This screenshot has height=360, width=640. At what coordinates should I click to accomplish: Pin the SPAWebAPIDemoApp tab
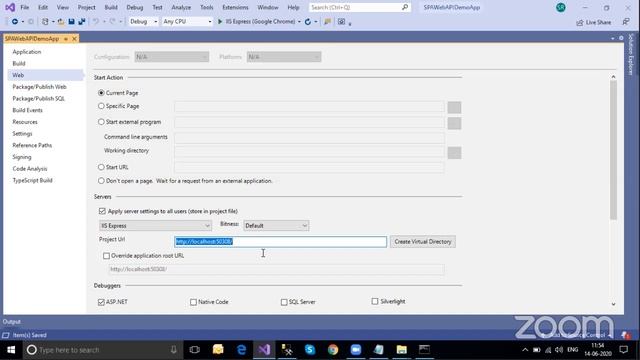click(66, 39)
